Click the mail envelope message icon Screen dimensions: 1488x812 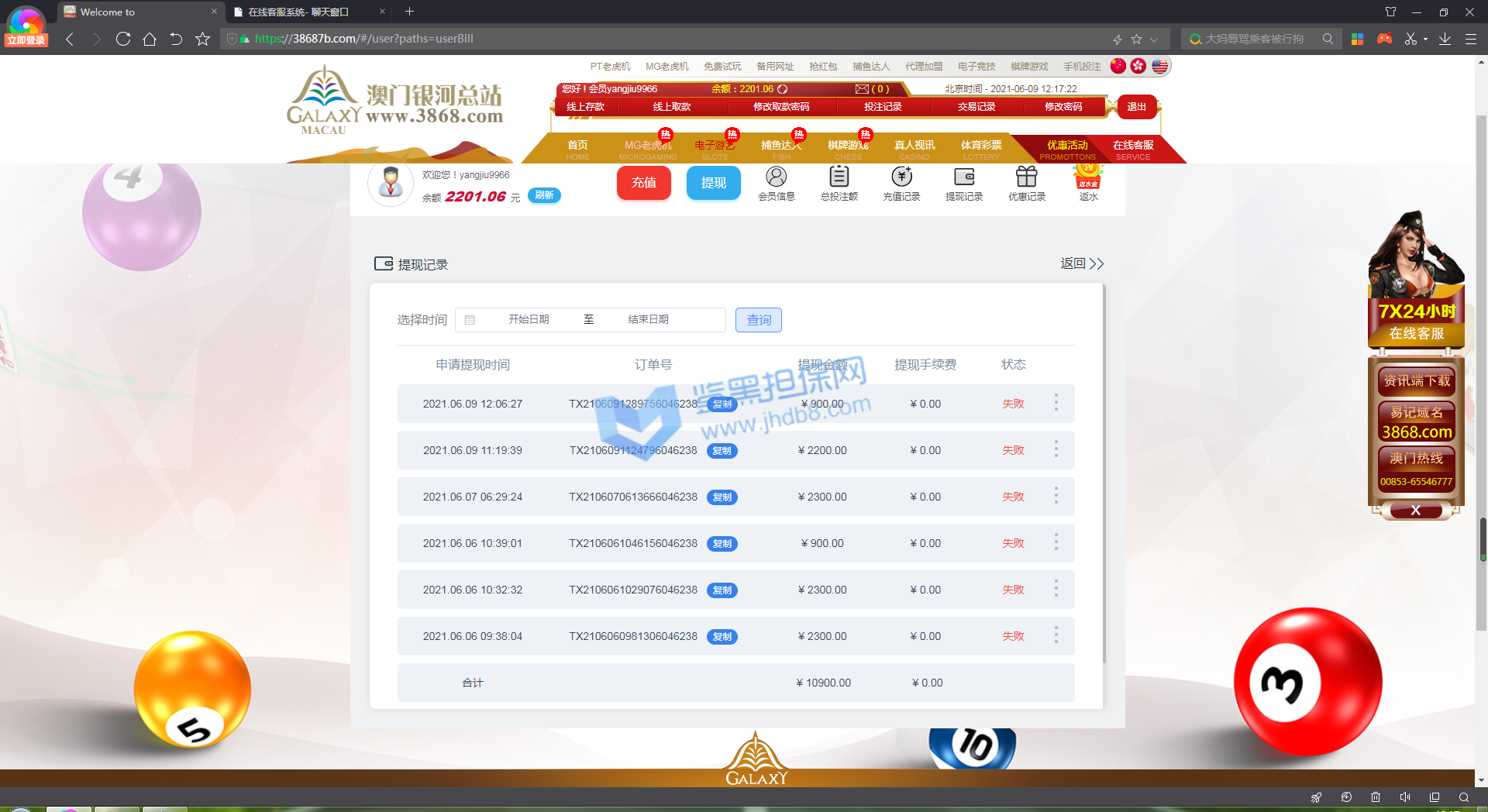(862, 89)
